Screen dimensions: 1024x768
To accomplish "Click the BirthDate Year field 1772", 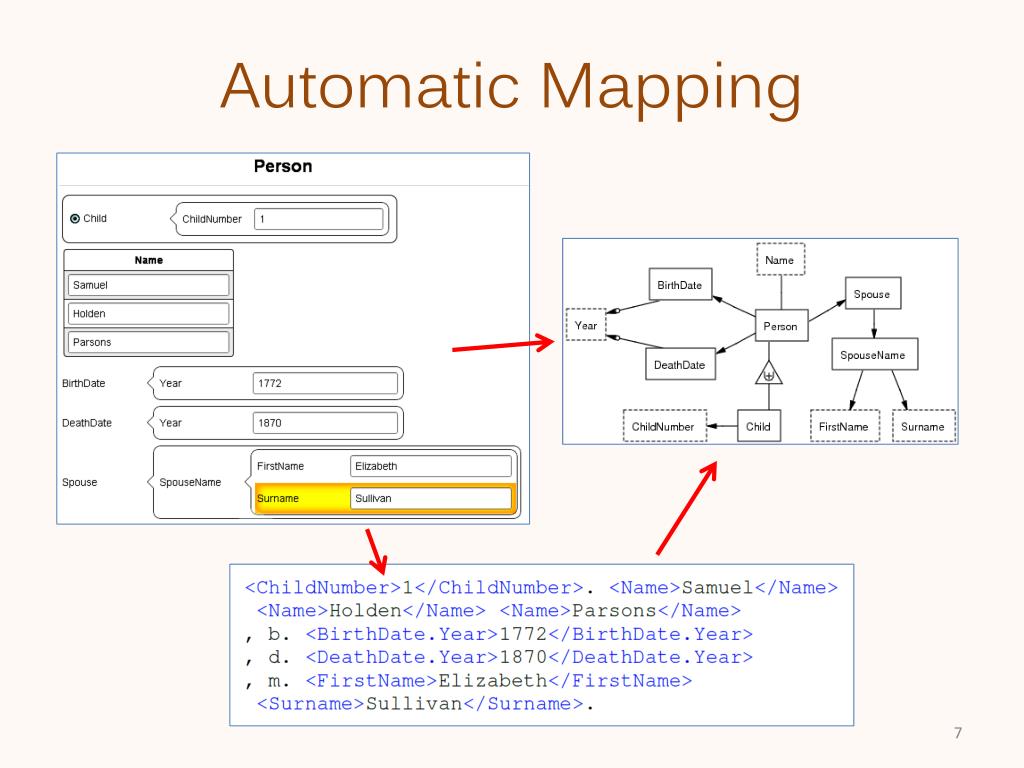I will click(x=325, y=383).
